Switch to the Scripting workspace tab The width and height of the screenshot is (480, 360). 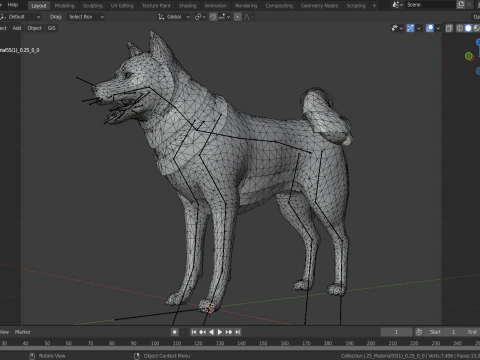coord(356,6)
